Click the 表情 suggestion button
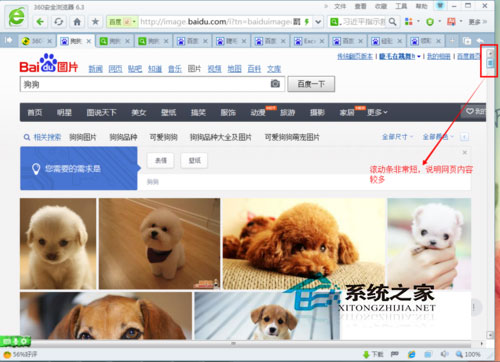Image resolution: width=500 pixels, height=362 pixels. click(x=161, y=161)
